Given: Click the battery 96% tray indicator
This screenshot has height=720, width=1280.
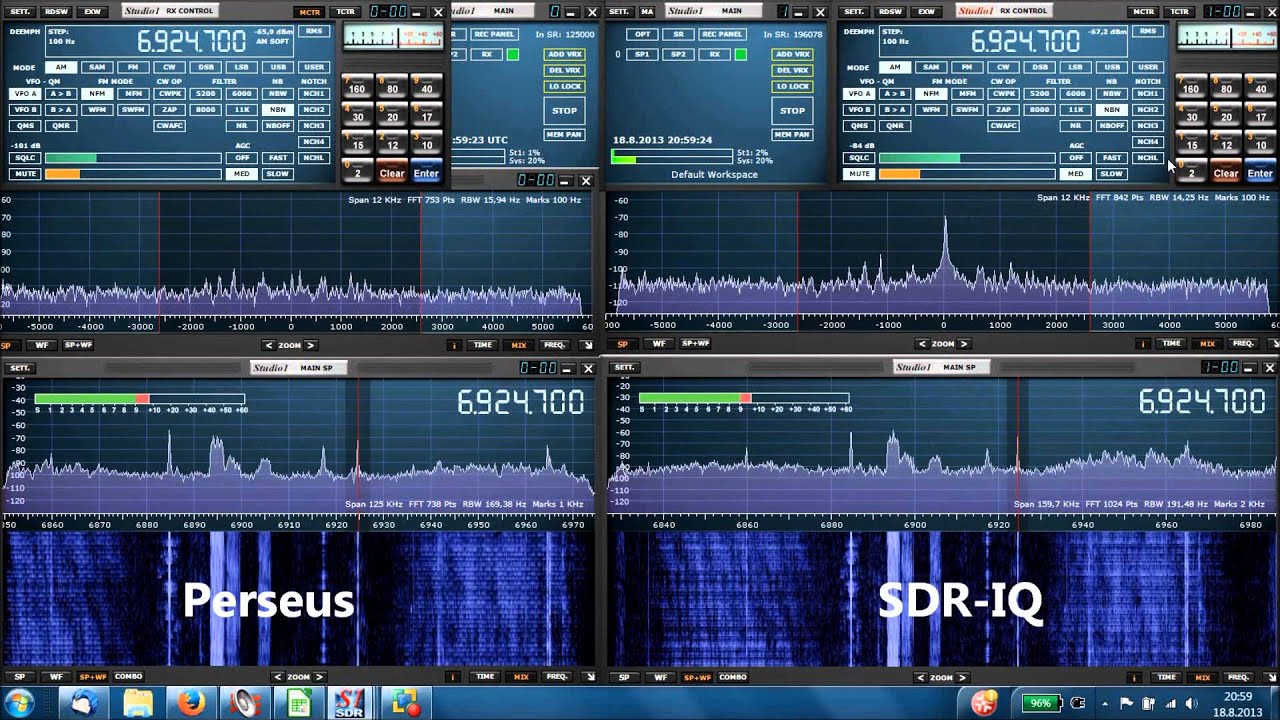Looking at the screenshot, I should click(1040, 703).
